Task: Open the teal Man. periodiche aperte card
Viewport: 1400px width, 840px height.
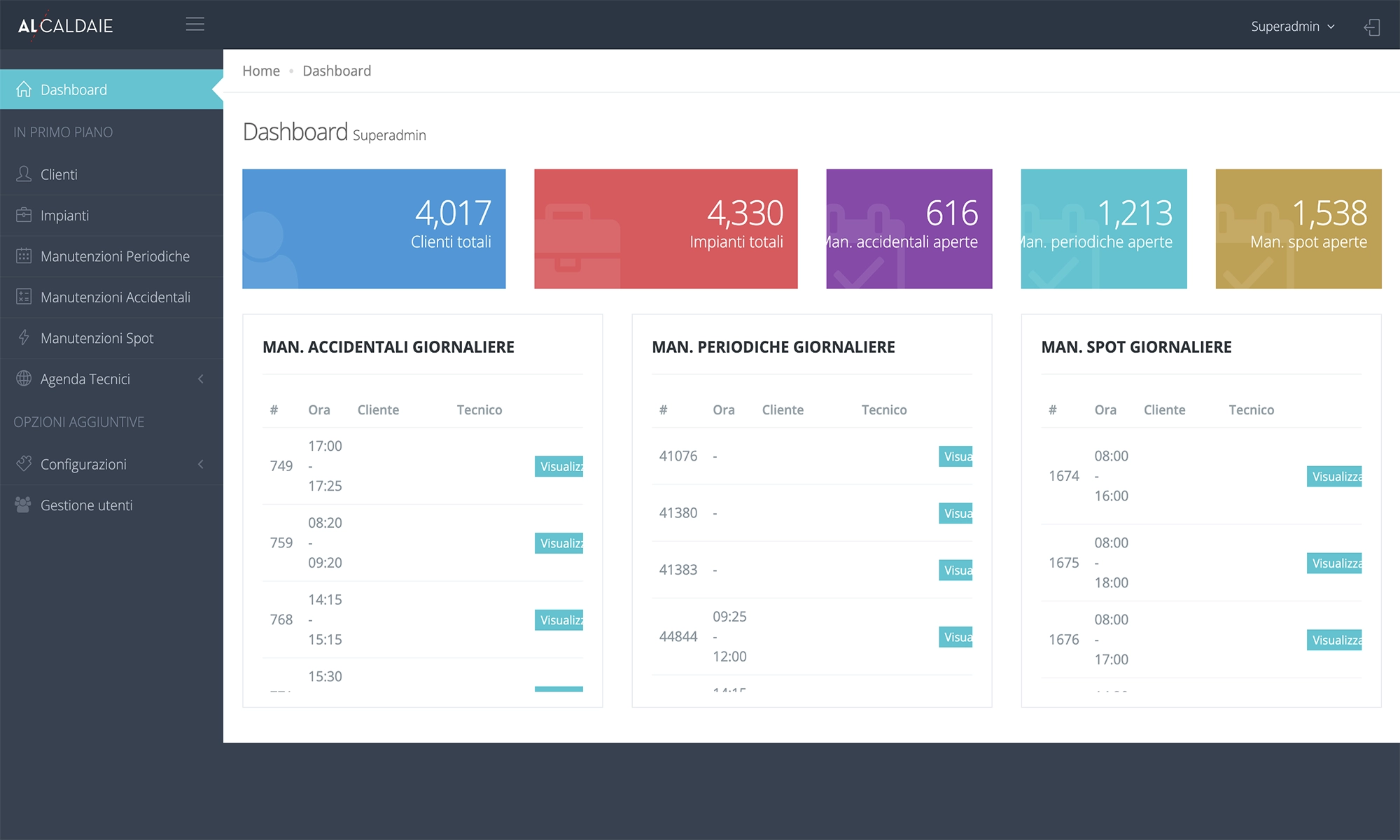Action: 1104,229
